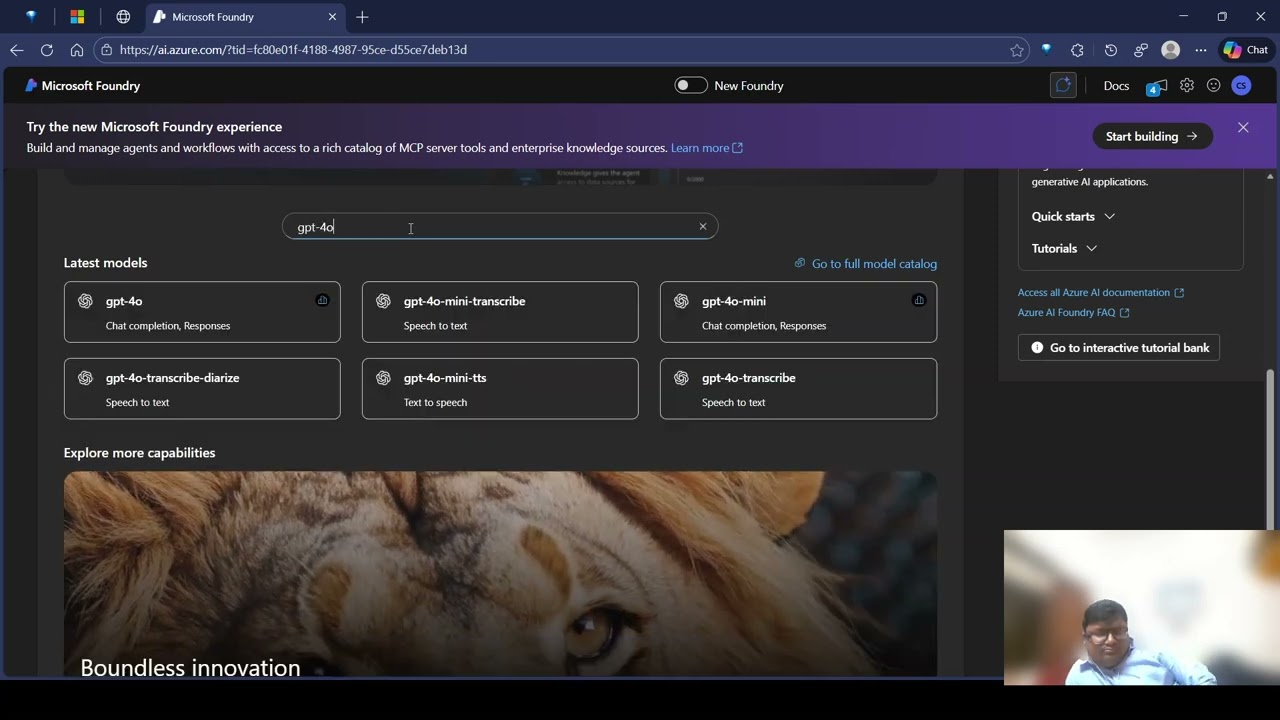The width and height of the screenshot is (1280, 720).
Task: Open the gpt-4o-transcribe model card
Action: tap(798, 389)
